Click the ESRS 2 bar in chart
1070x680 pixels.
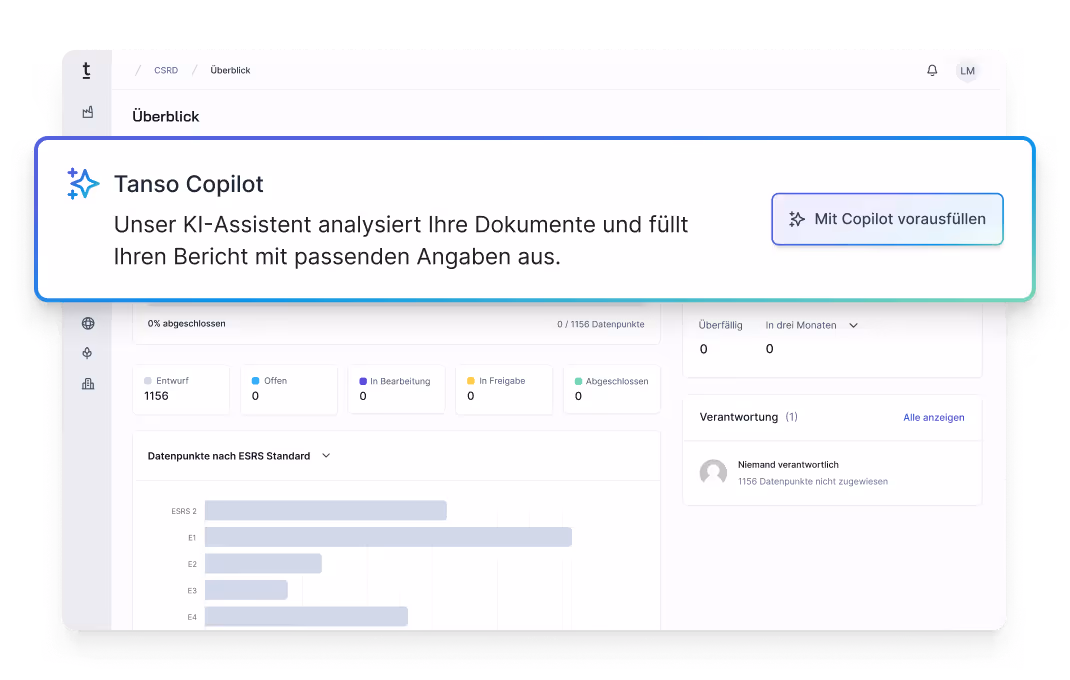[x=326, y=511]
